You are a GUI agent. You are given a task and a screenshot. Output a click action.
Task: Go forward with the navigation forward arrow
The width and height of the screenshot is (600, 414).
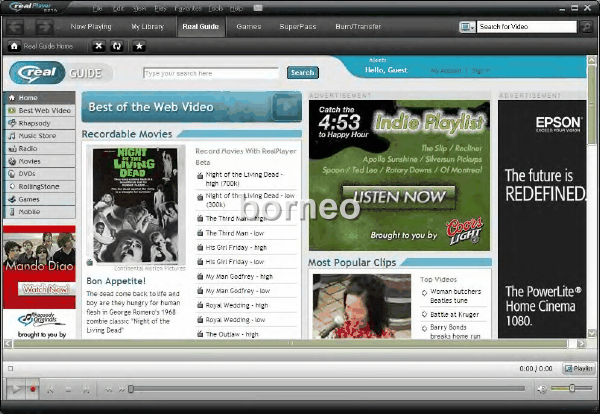[x=44, y=27]
